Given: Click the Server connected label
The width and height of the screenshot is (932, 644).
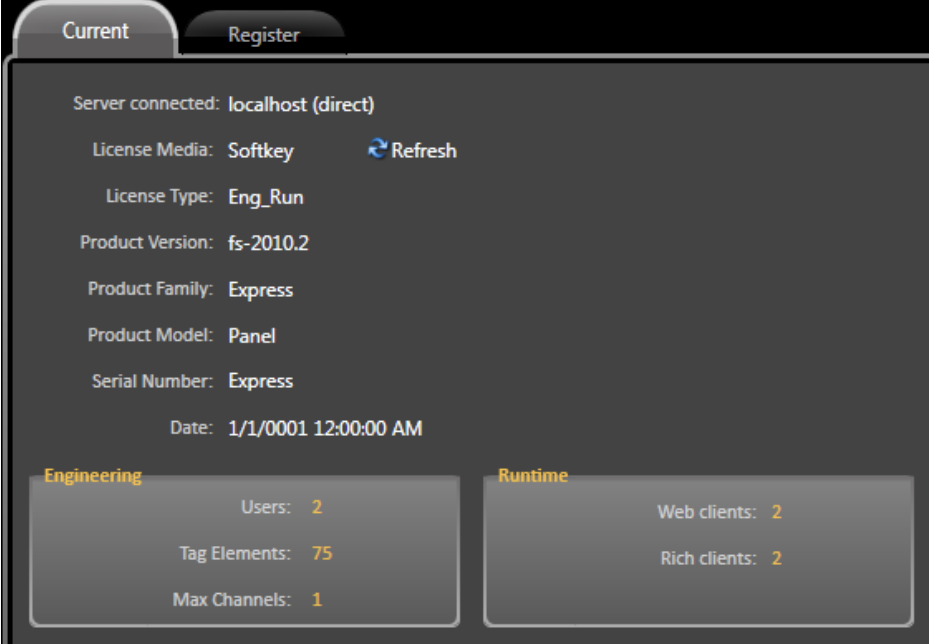Looking at the screenshot, I should (147, 105).
